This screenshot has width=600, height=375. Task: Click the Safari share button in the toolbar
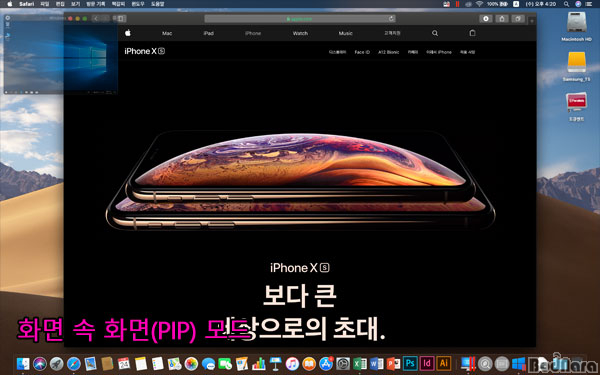[x=502, y=18]
